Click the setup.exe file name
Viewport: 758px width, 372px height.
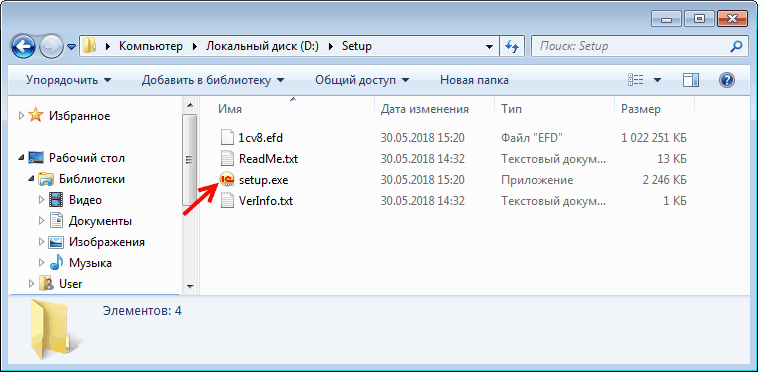(x=263, y=180)
